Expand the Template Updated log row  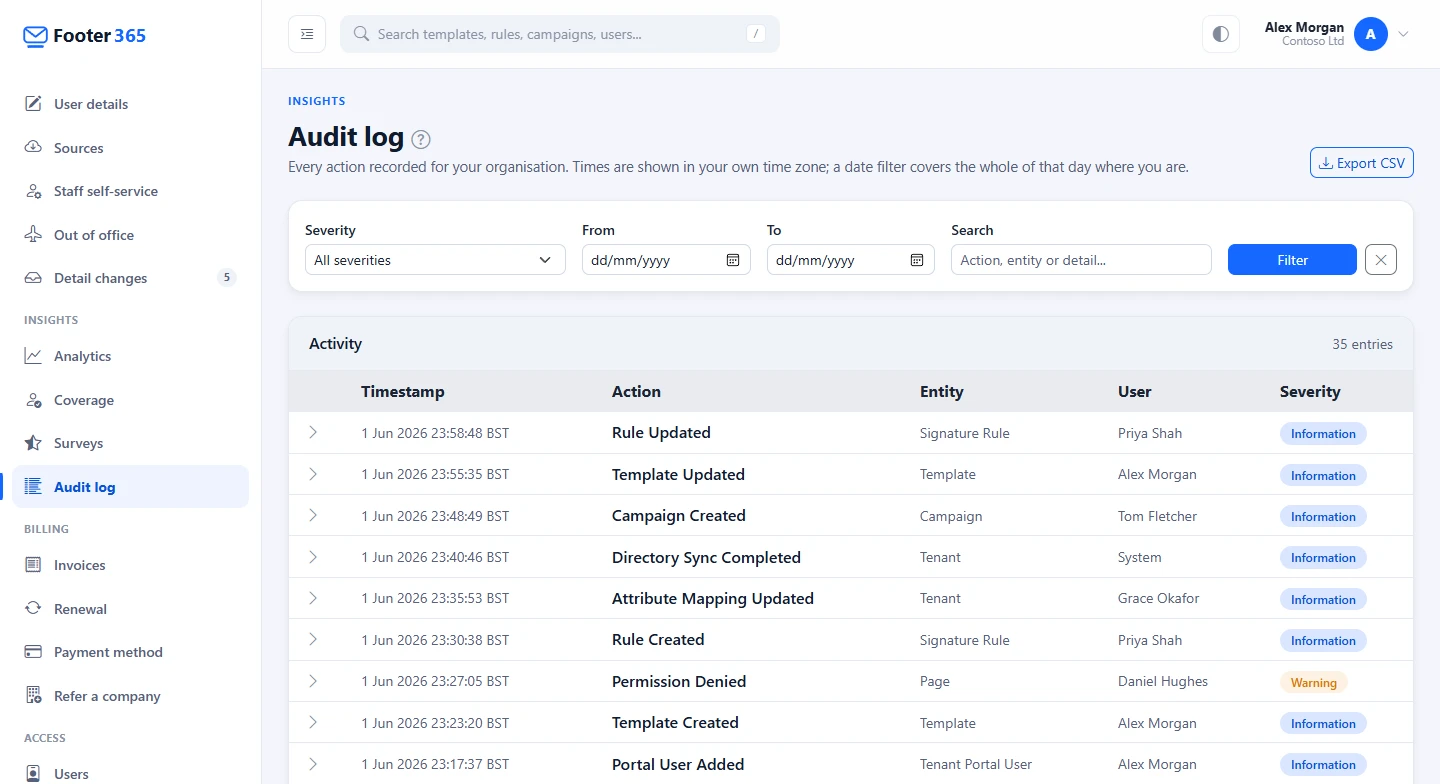tap(313, 474)
